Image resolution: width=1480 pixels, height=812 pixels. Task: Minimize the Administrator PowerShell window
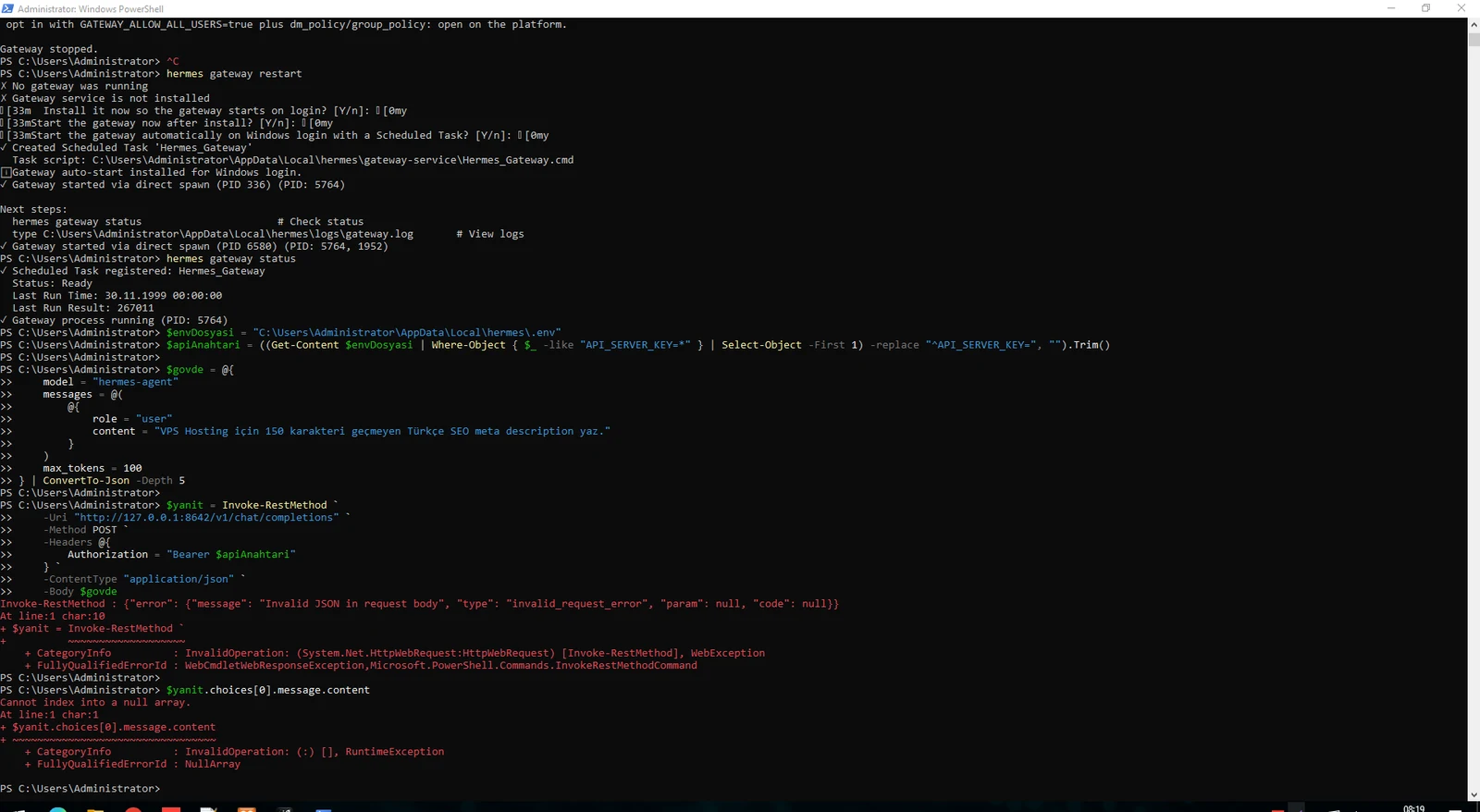tap(1391, 8)
